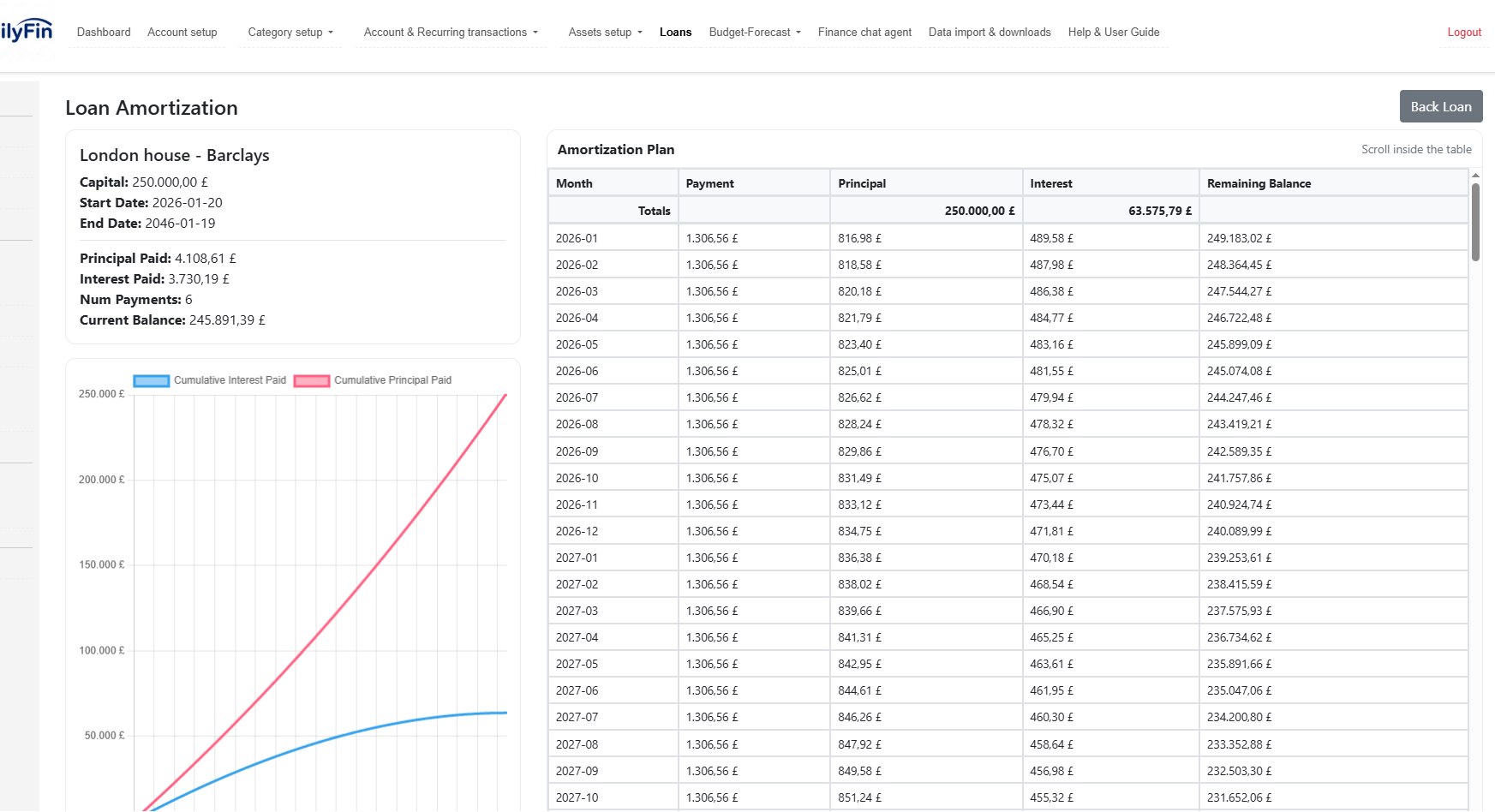The width and height of the screenshot is (1495, 812).
Task: Toggle Cumulative Interest Paid legend swatch
Action: click(152, 380)
